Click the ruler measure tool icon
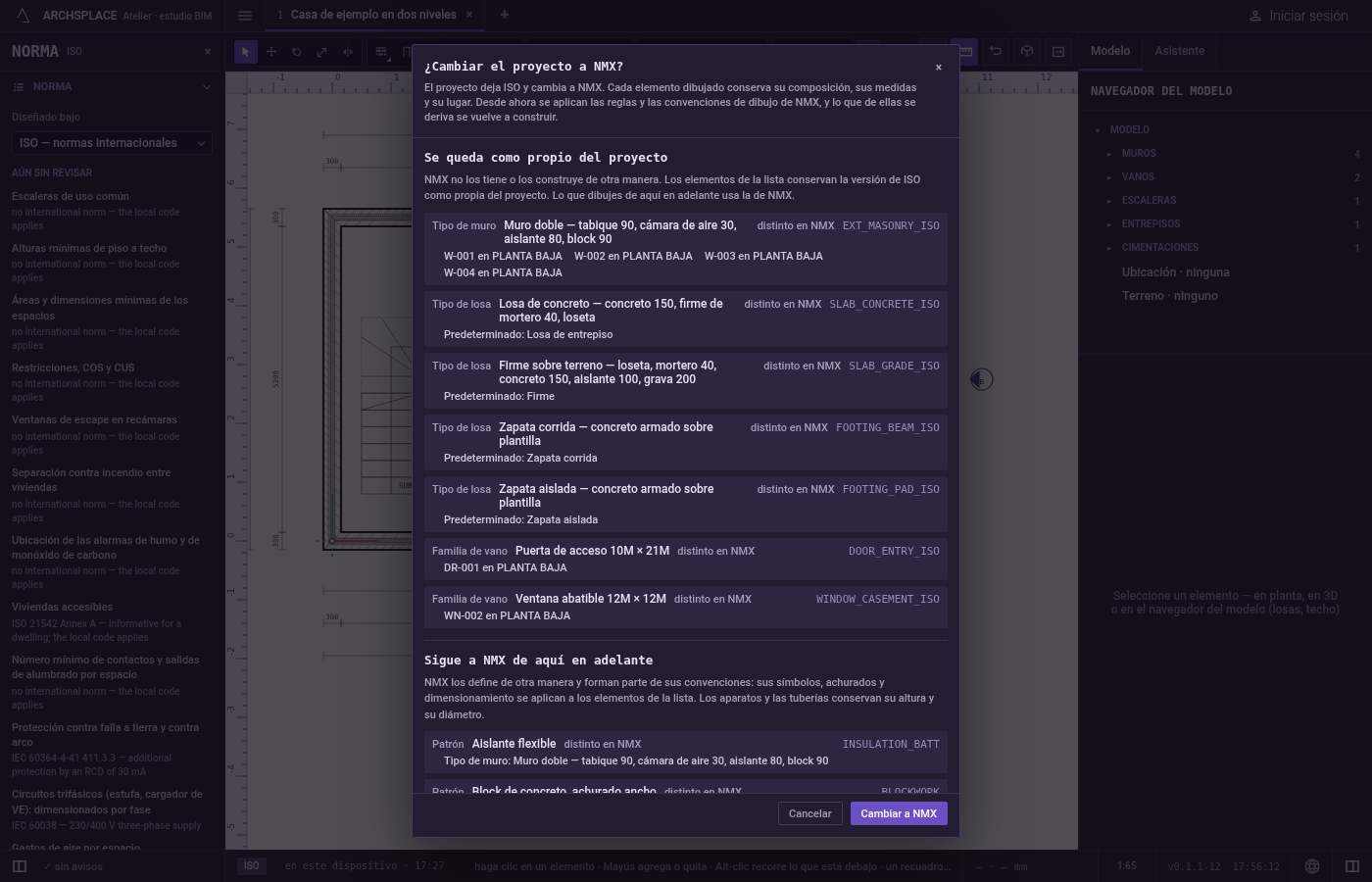The image size is (1372, 882). pos(965,52)
